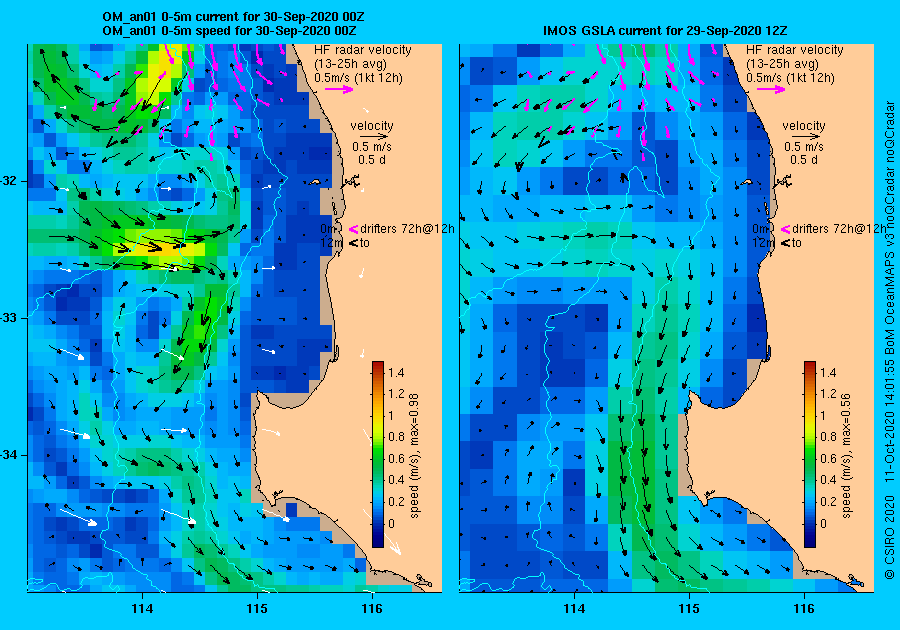Click the small orange island off the coast in OM_an01 map
Image resolution: width=900 pixels, height=630 pixels.
[x=315, y=182]
